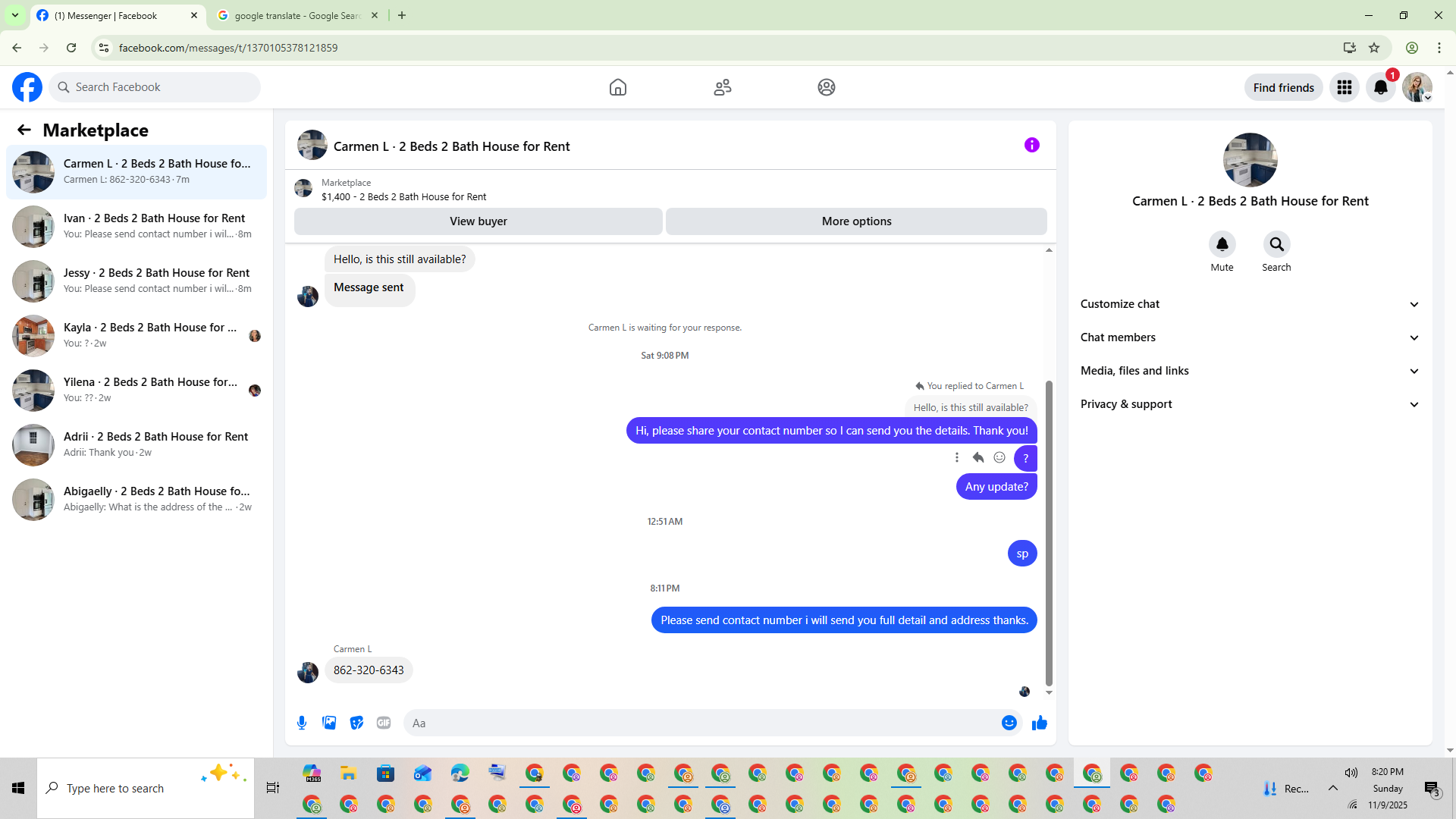Click the message text input box
The height and width of the screenshot is (819, 1456).
(701, 723)
